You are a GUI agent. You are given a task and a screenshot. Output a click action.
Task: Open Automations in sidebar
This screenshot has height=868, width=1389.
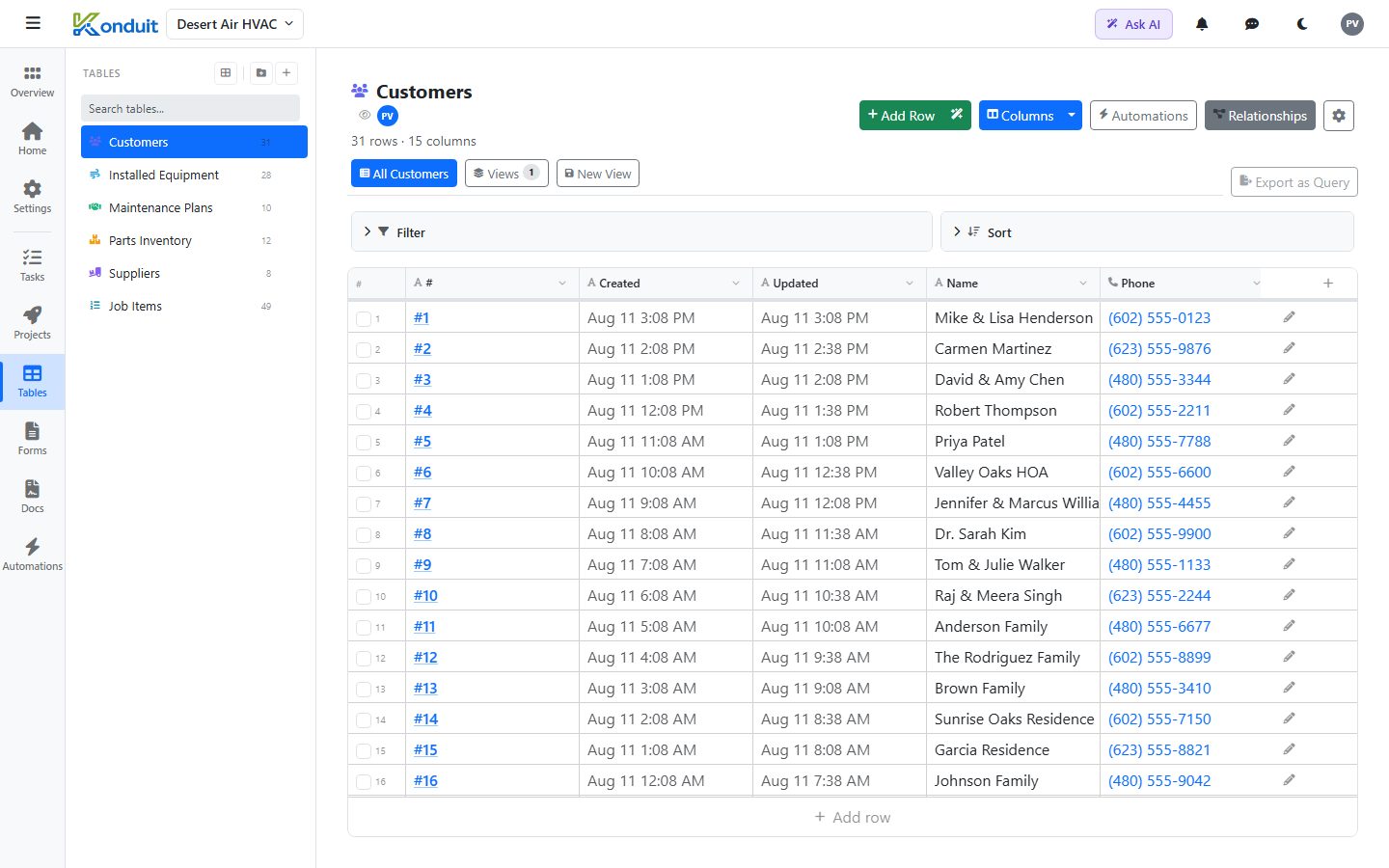32,556
